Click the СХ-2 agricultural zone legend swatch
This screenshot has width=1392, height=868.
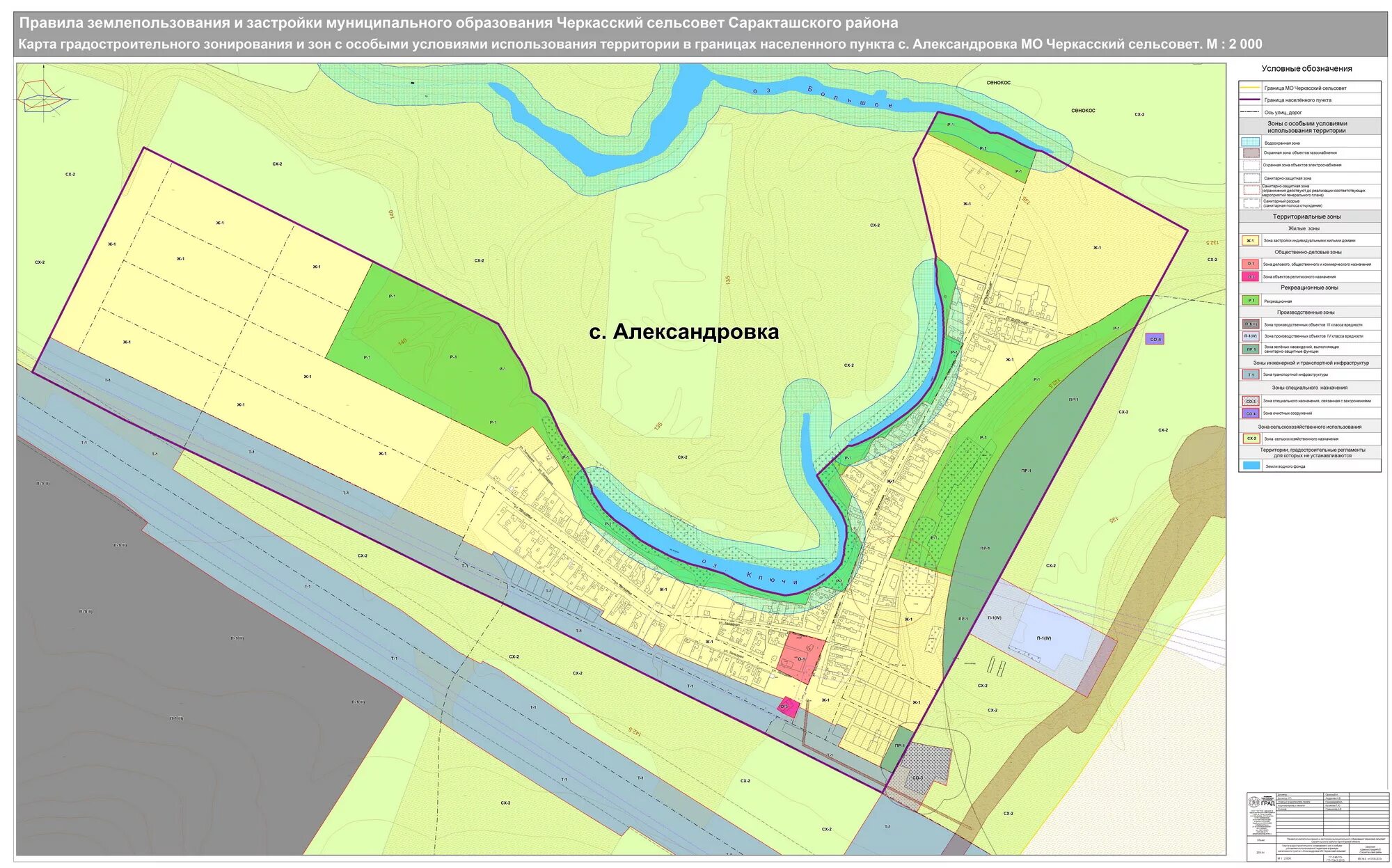click(1251, 439)
